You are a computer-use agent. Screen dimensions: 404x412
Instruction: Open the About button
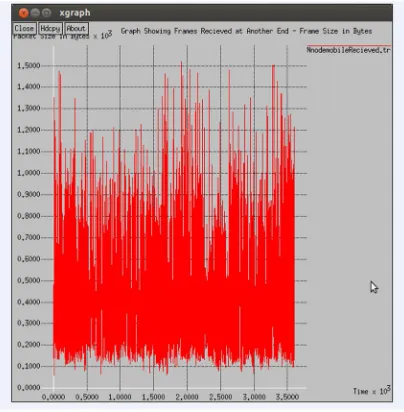pyautogui.click(x=76, y=28)
